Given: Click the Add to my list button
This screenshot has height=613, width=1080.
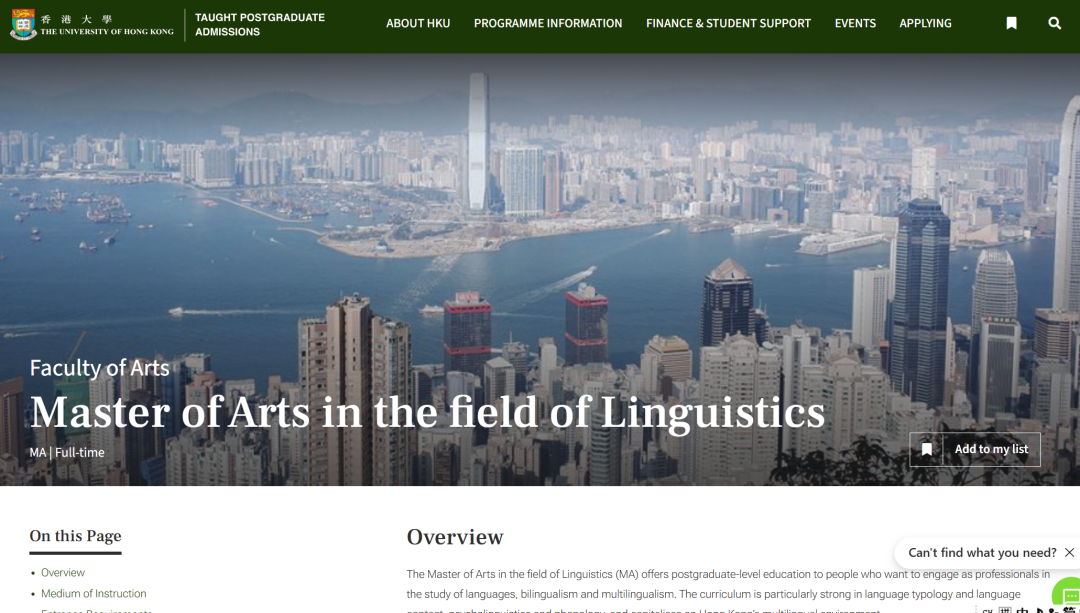Looking at the screenshot, I should coord(975,449).
